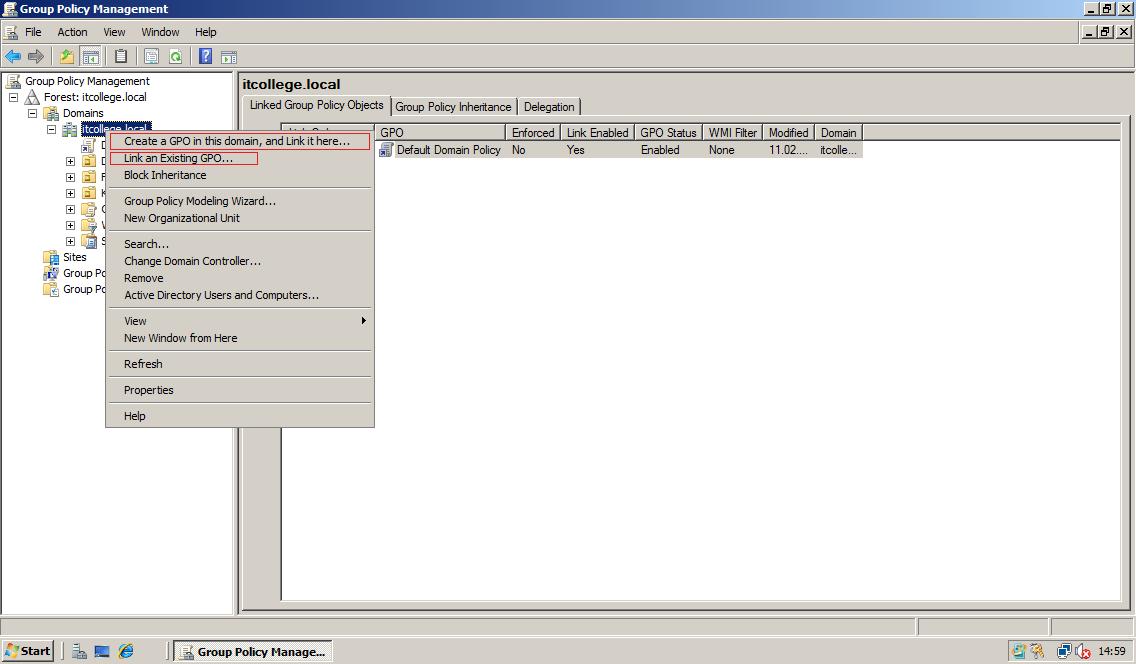
Task: Click the Default Domain Policy GPO icon
Action: tap(386, 150)
